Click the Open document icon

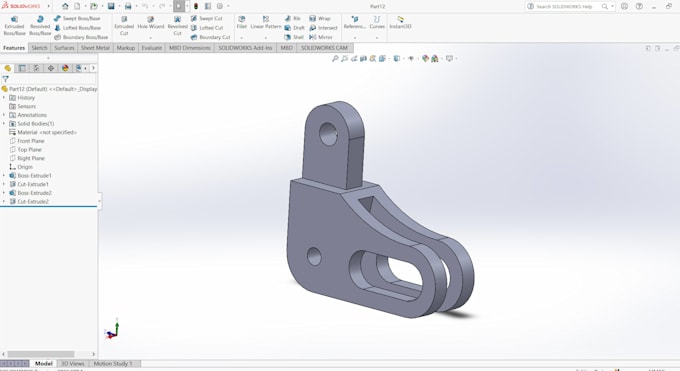(94, 7)
